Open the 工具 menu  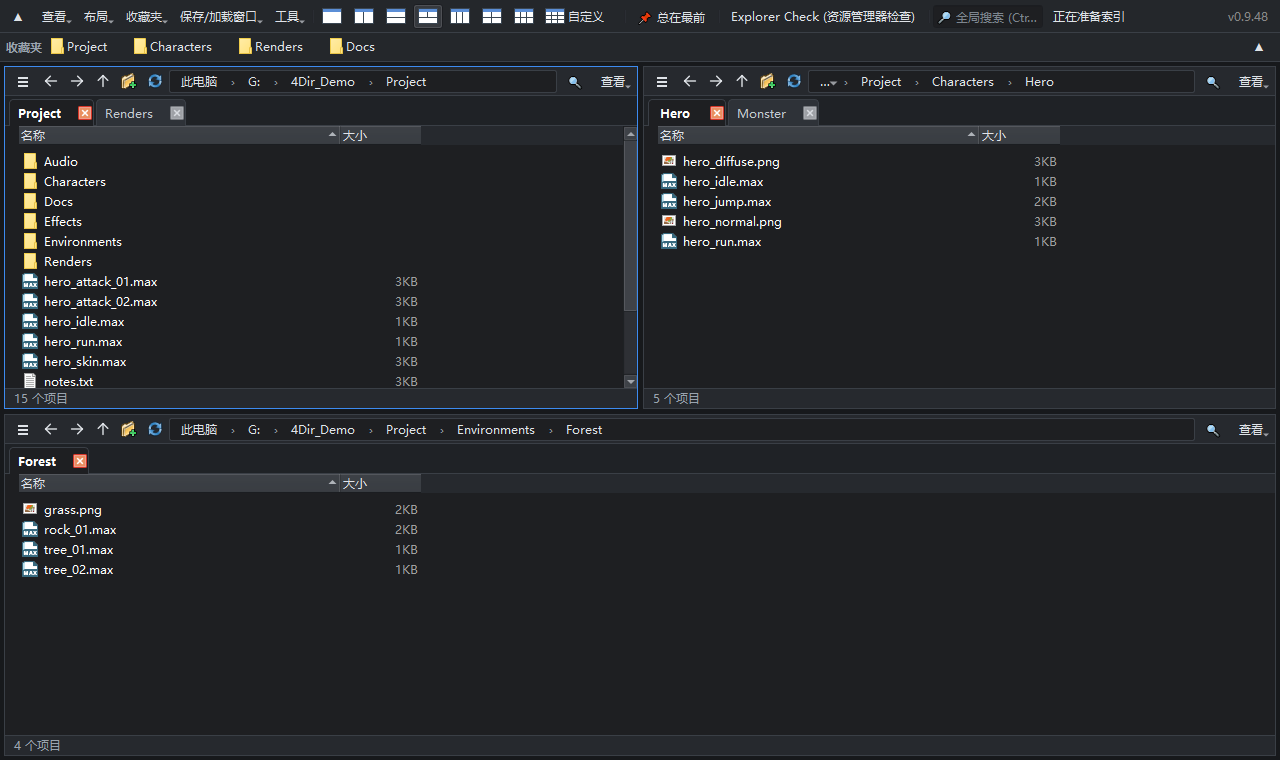point(291,17)
